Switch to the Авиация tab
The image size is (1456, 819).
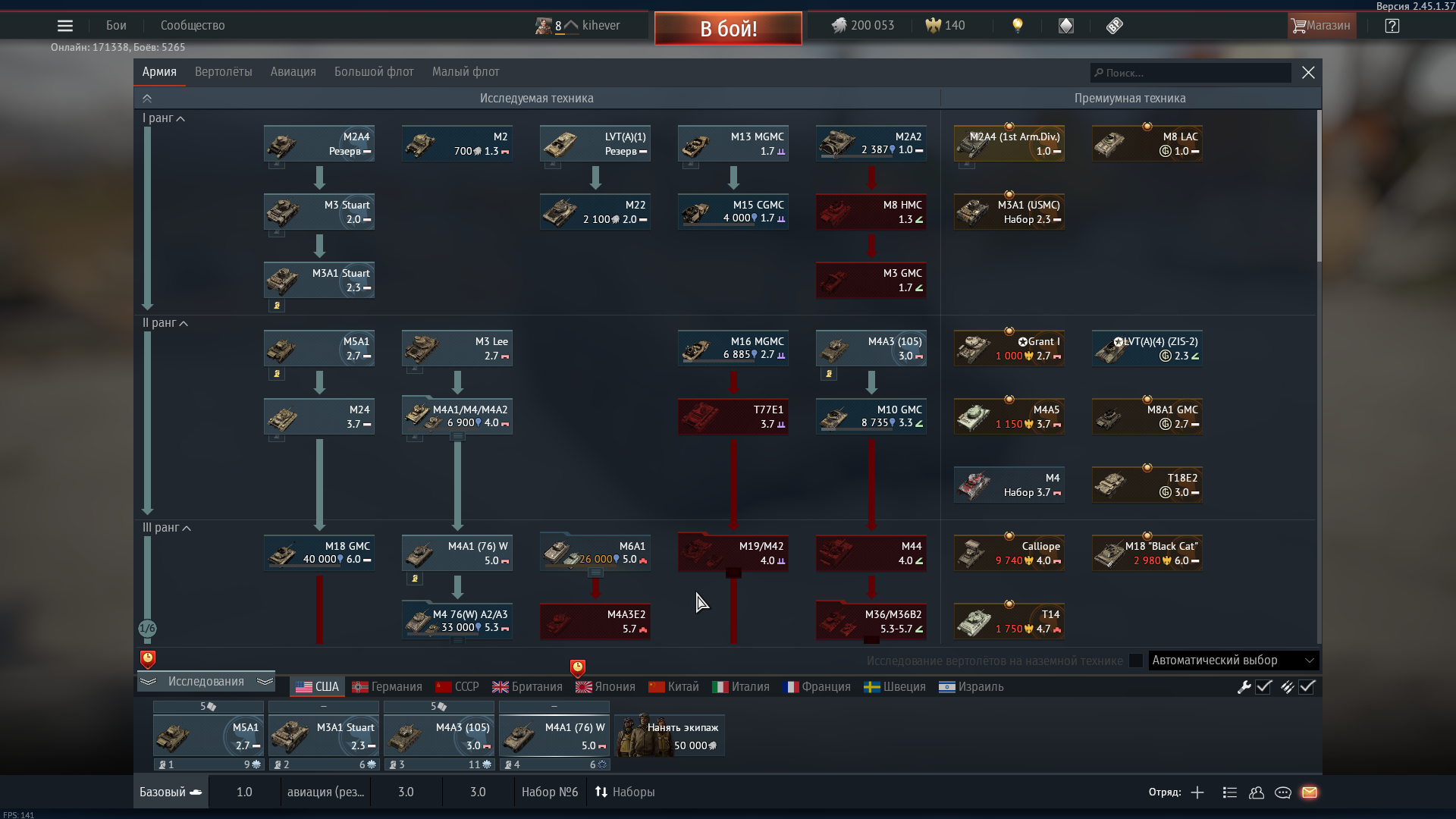point(293,72)
